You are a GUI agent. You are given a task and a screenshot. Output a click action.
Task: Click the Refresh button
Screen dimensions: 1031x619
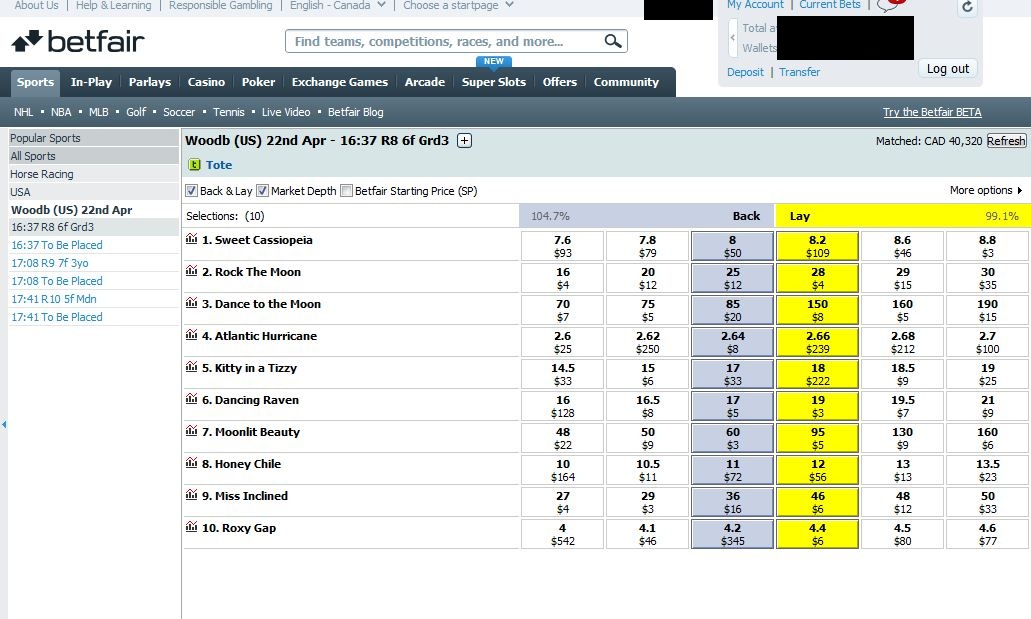(x=1006, y=141)
